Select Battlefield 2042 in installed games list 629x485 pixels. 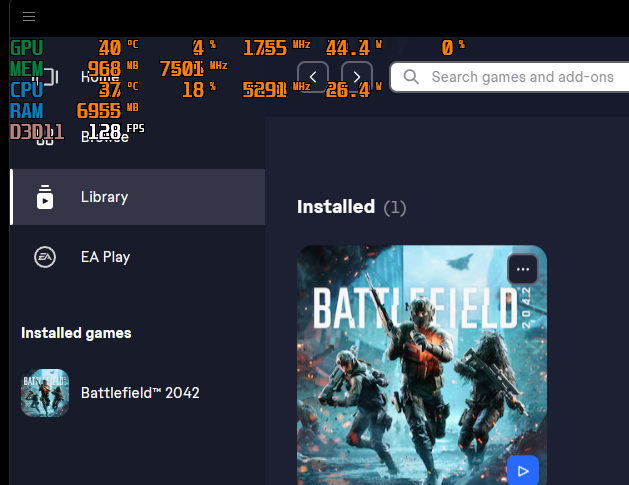[x=137, y=393]
